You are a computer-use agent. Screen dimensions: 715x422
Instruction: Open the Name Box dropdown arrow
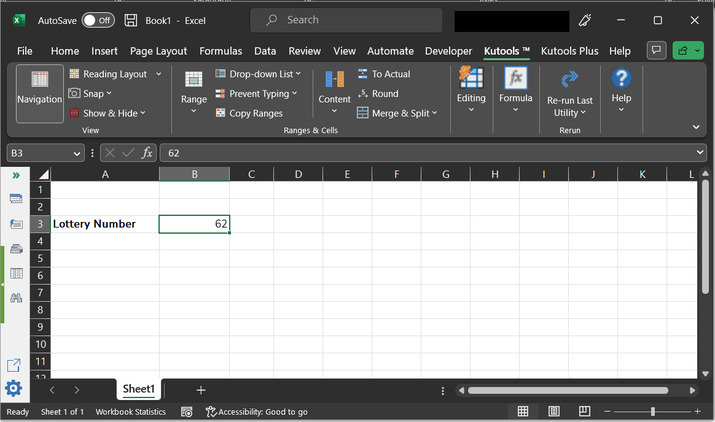(x=77, y=153)
